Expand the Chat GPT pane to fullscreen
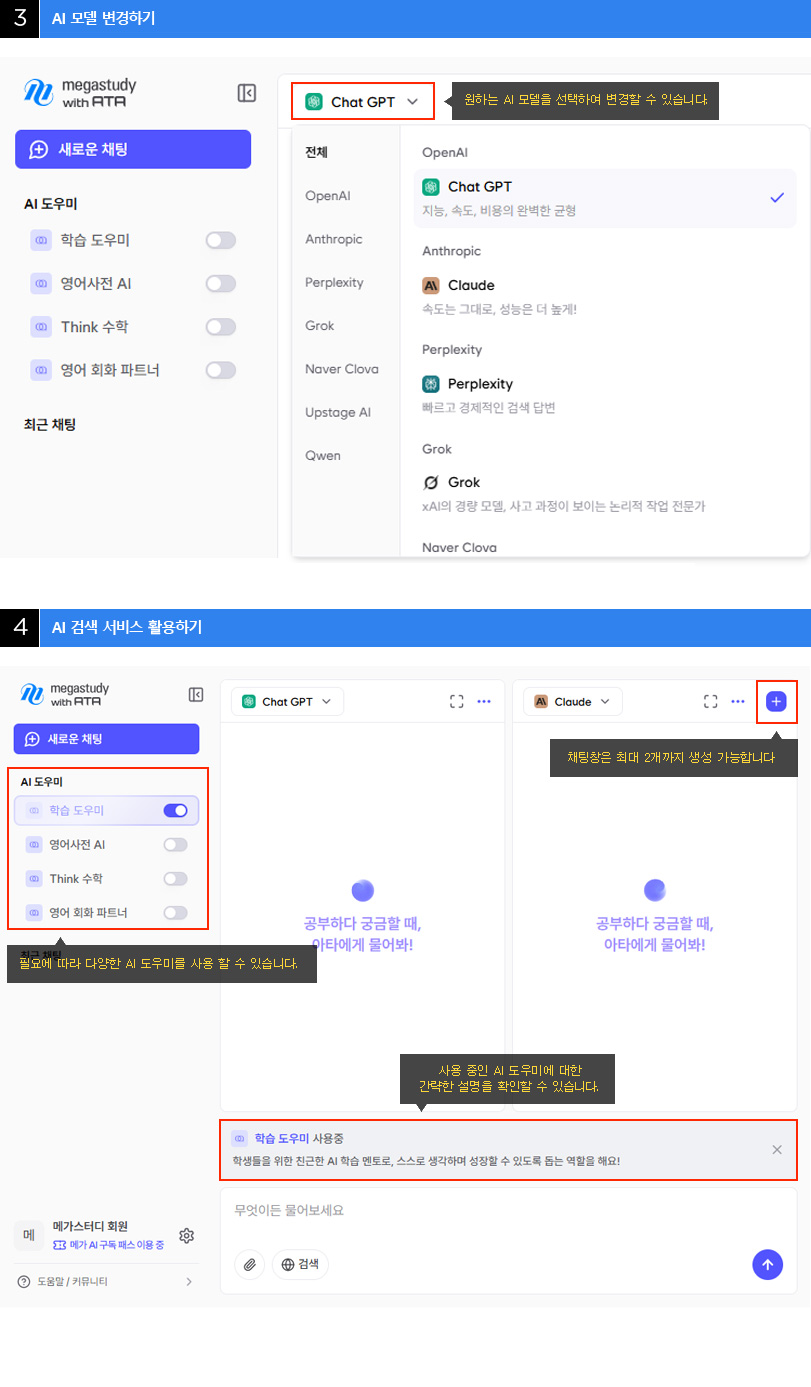The image size is (811, 1387). pyautogui.click(x=457, y=702)
